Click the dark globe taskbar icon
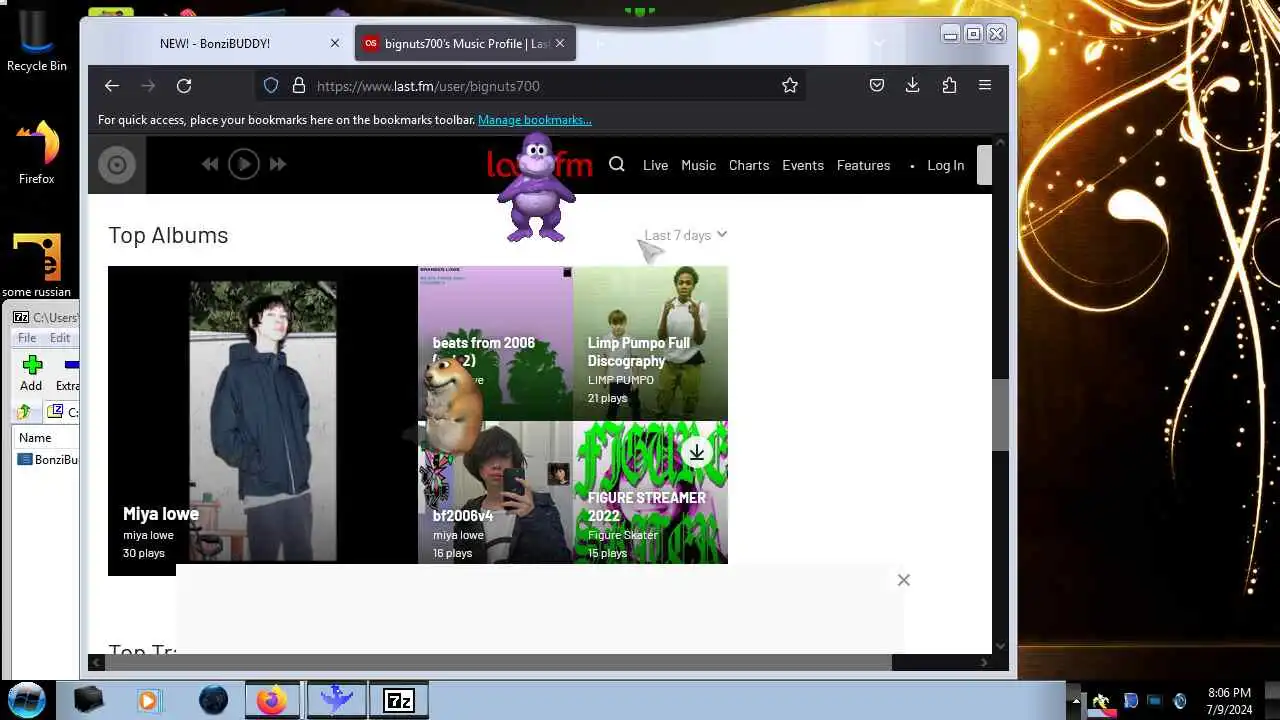 [213, 700]
